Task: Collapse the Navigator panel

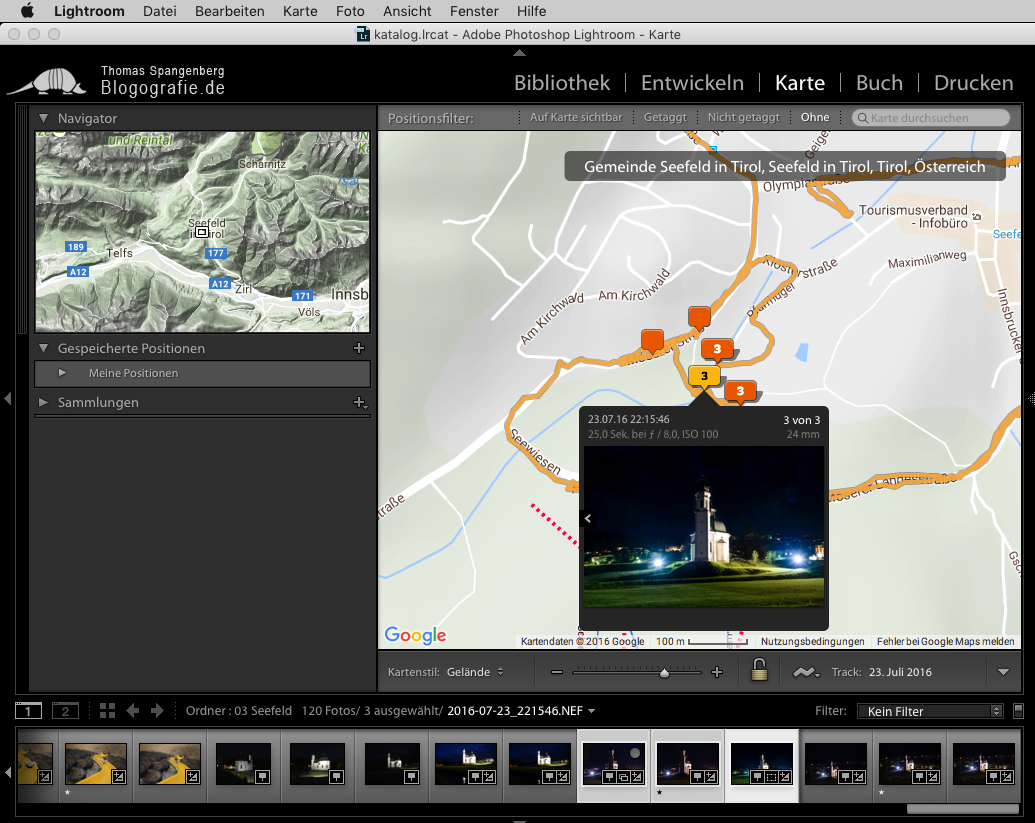Action: [x=44, y=118]
